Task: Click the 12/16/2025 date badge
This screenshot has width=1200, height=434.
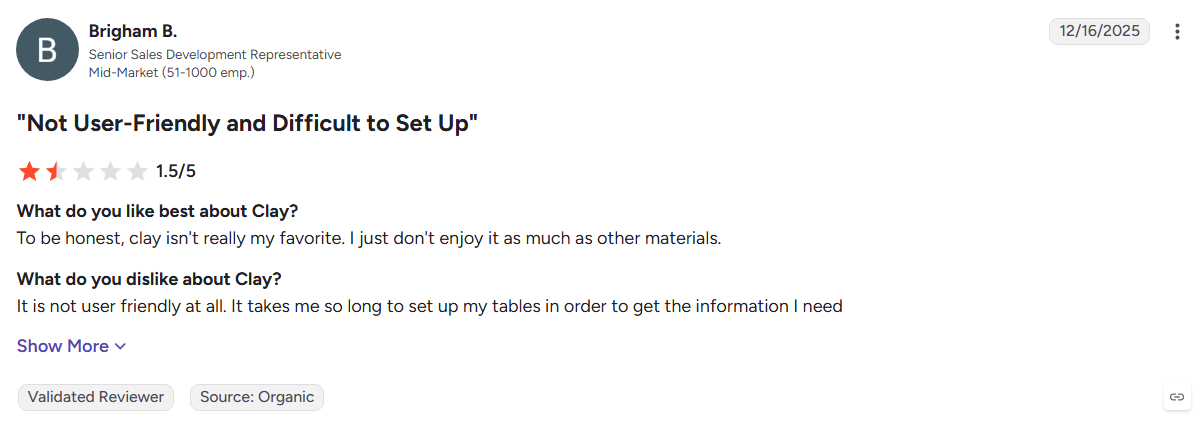Action: pyautogui.click(x=1099, y=31)
